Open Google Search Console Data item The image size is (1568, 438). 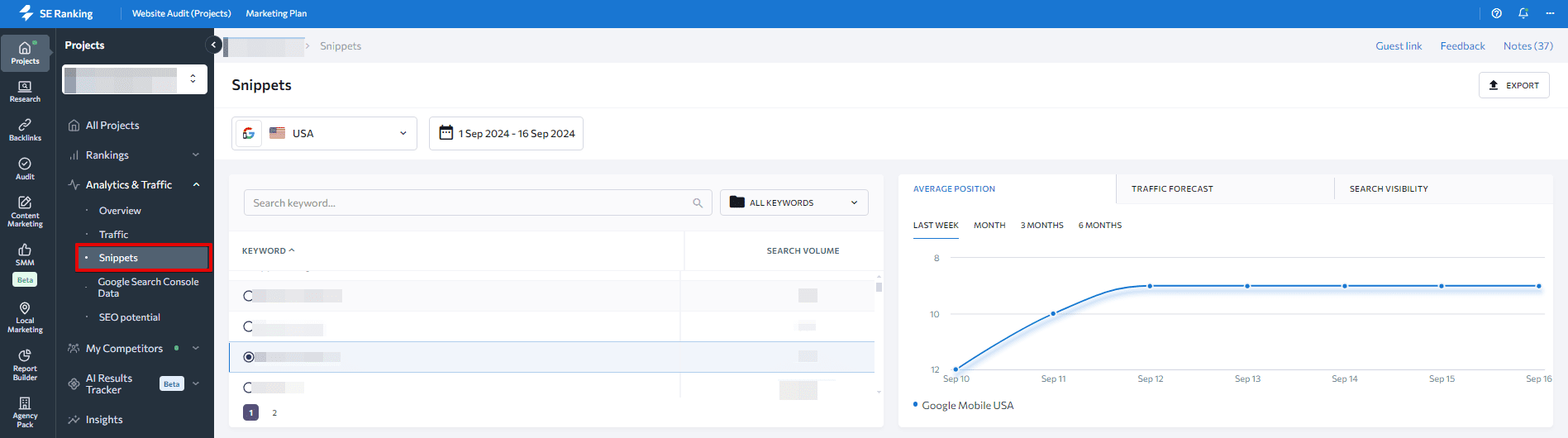tap(148, 288)
